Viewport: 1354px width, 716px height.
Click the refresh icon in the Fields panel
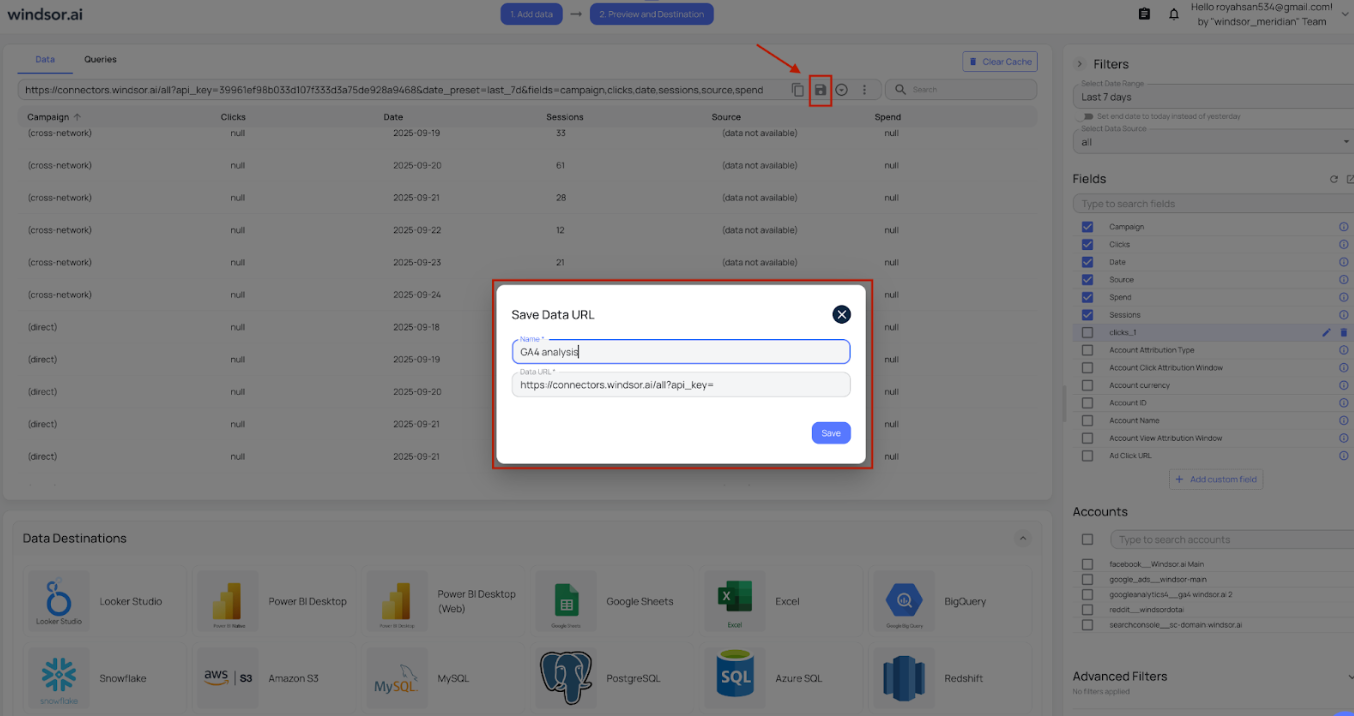point(1332,178)
